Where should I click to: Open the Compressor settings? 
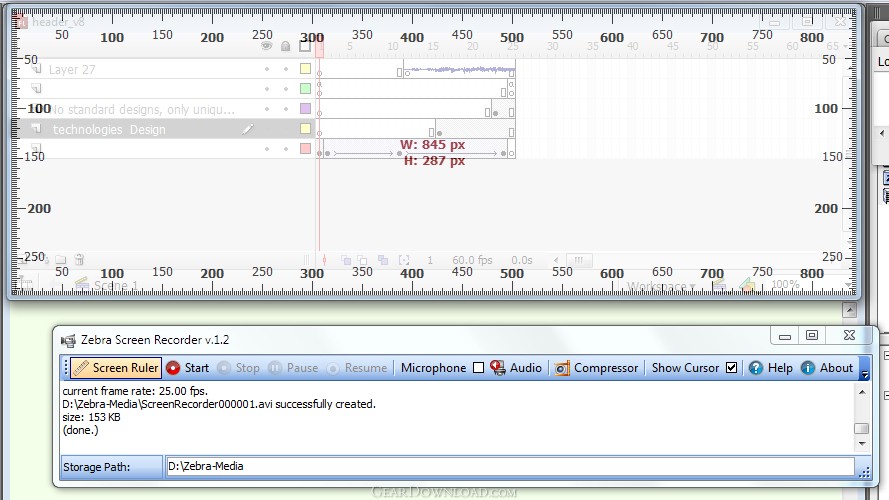[x=596, y=368]
